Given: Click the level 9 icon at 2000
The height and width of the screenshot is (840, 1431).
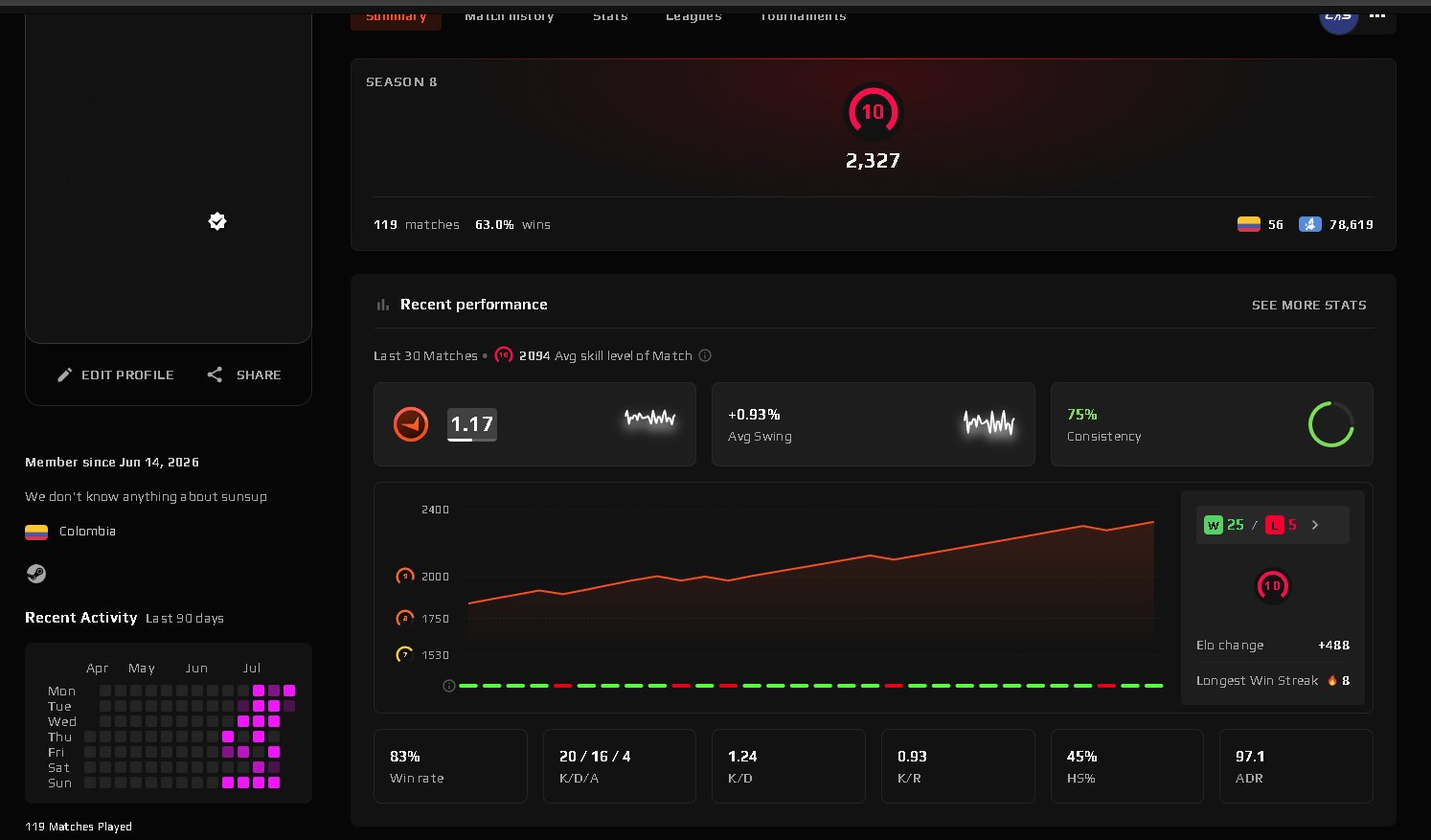Looking at the screenshot, I should click(x=405, y=577).
